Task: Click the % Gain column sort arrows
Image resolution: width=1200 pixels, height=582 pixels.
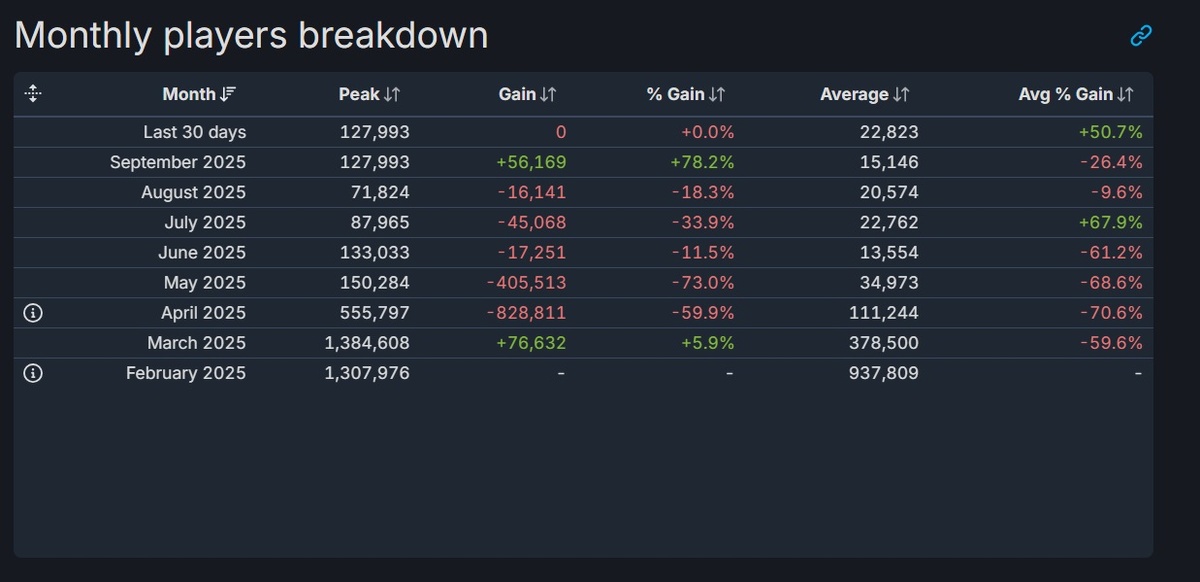Action: point(717,94)
